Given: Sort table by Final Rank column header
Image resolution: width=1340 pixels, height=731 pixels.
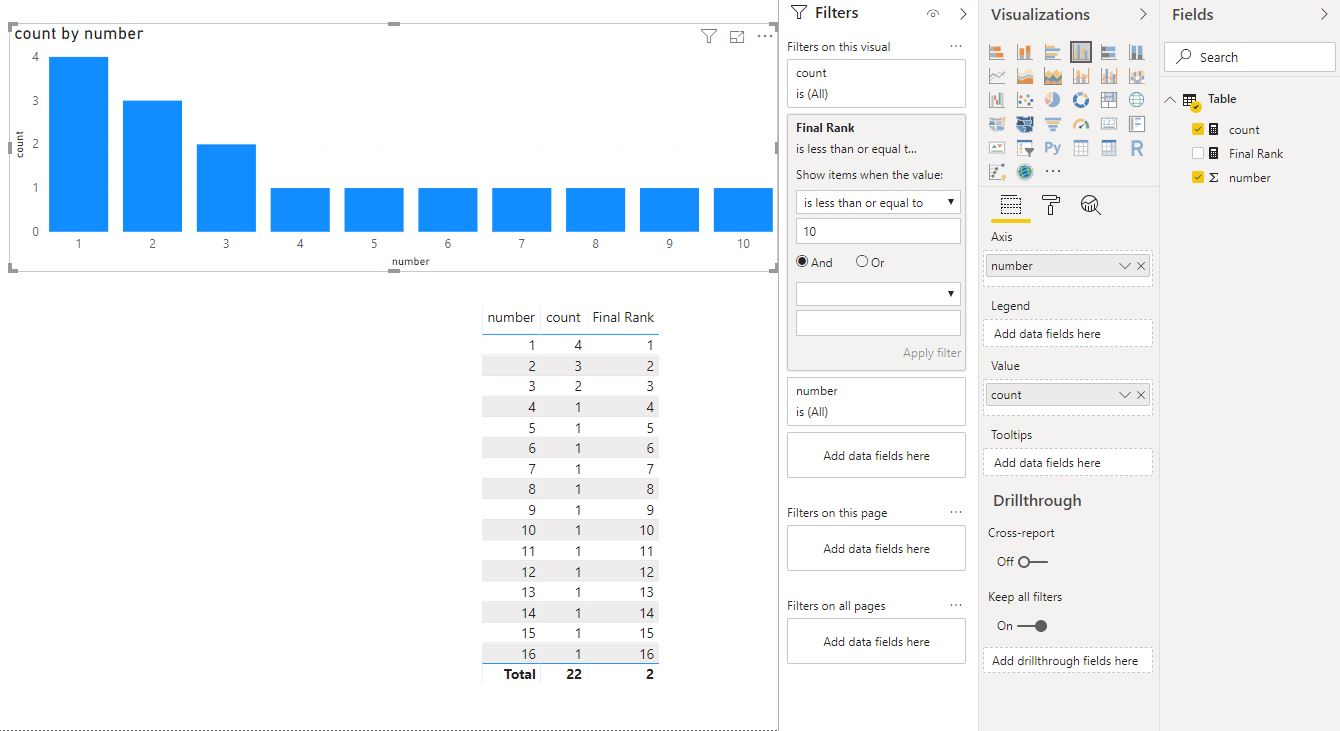Looking at the screenshot, I should [x=623, y=317].
